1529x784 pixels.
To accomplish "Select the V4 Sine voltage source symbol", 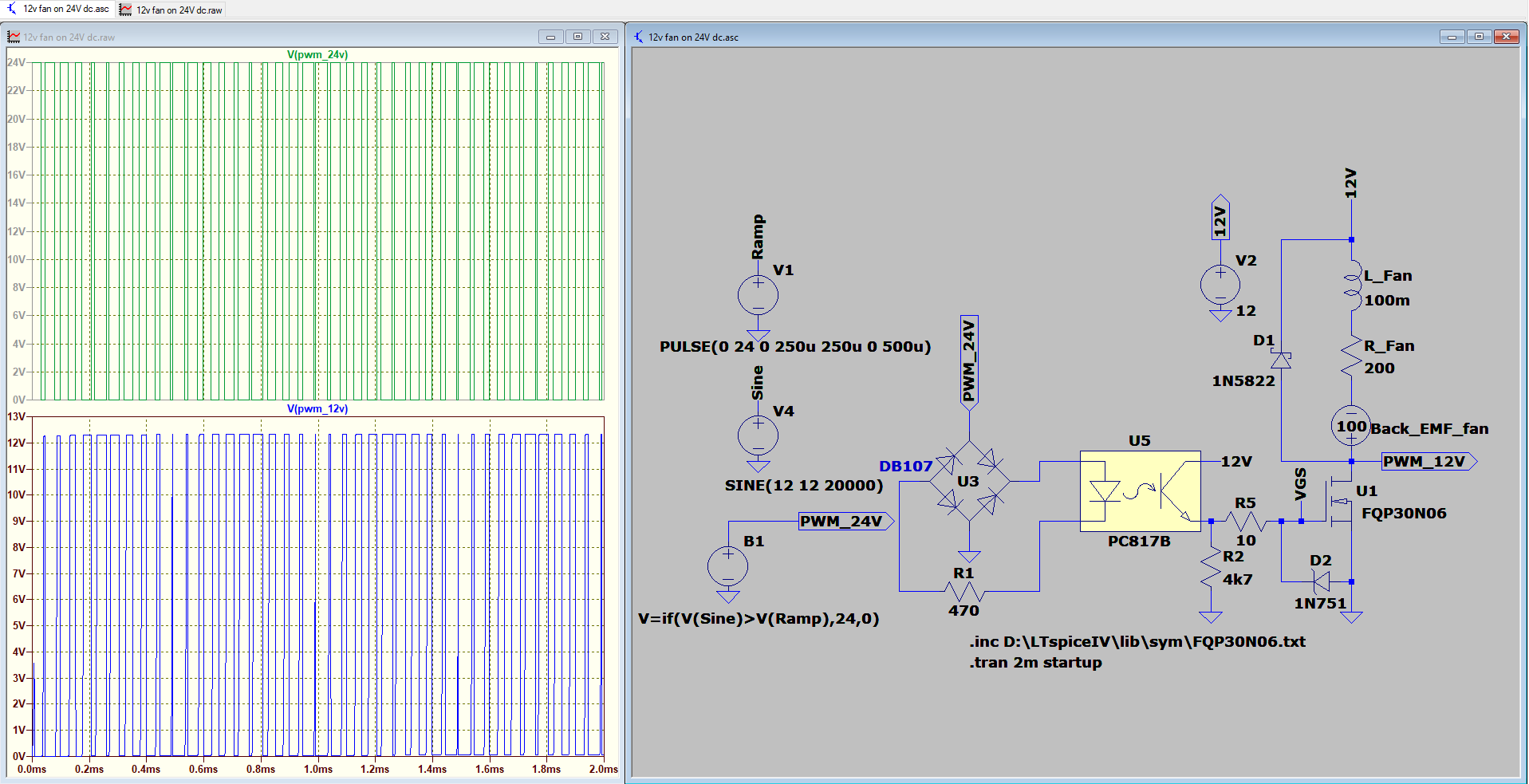I will [x=758, y=436].
